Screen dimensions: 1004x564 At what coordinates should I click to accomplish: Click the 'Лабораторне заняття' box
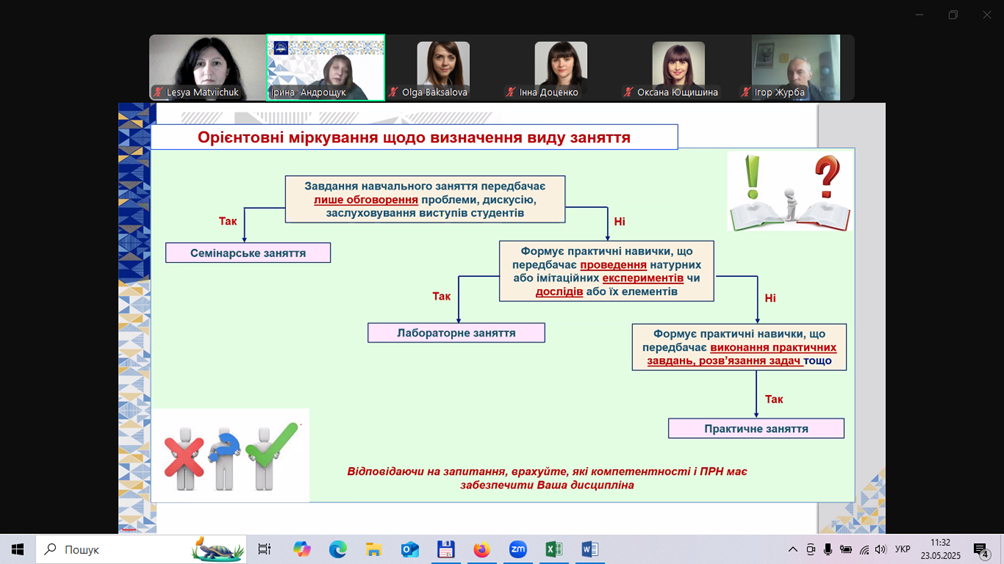click(456, 333)
